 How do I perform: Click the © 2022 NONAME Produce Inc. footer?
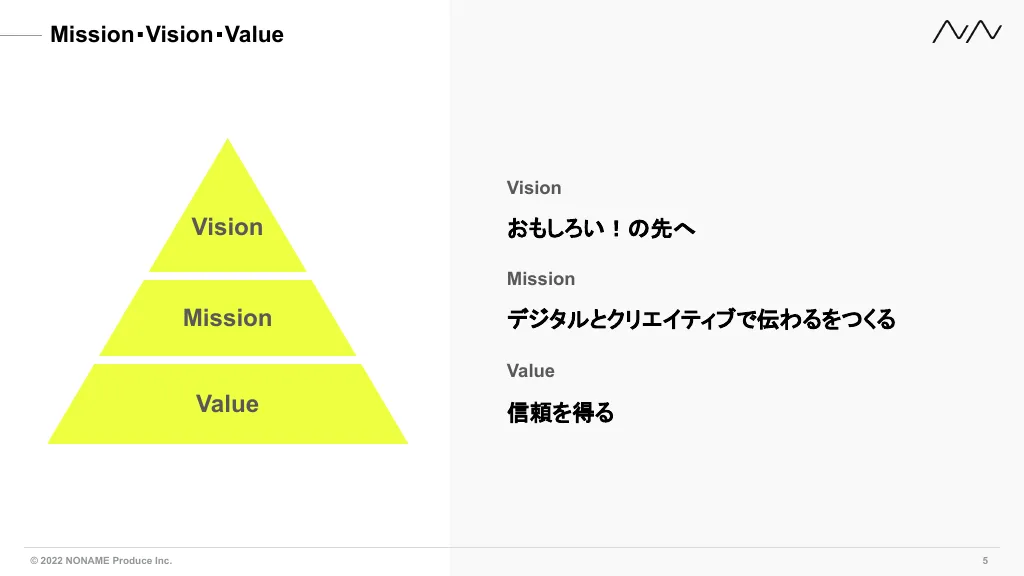(101, 560)
